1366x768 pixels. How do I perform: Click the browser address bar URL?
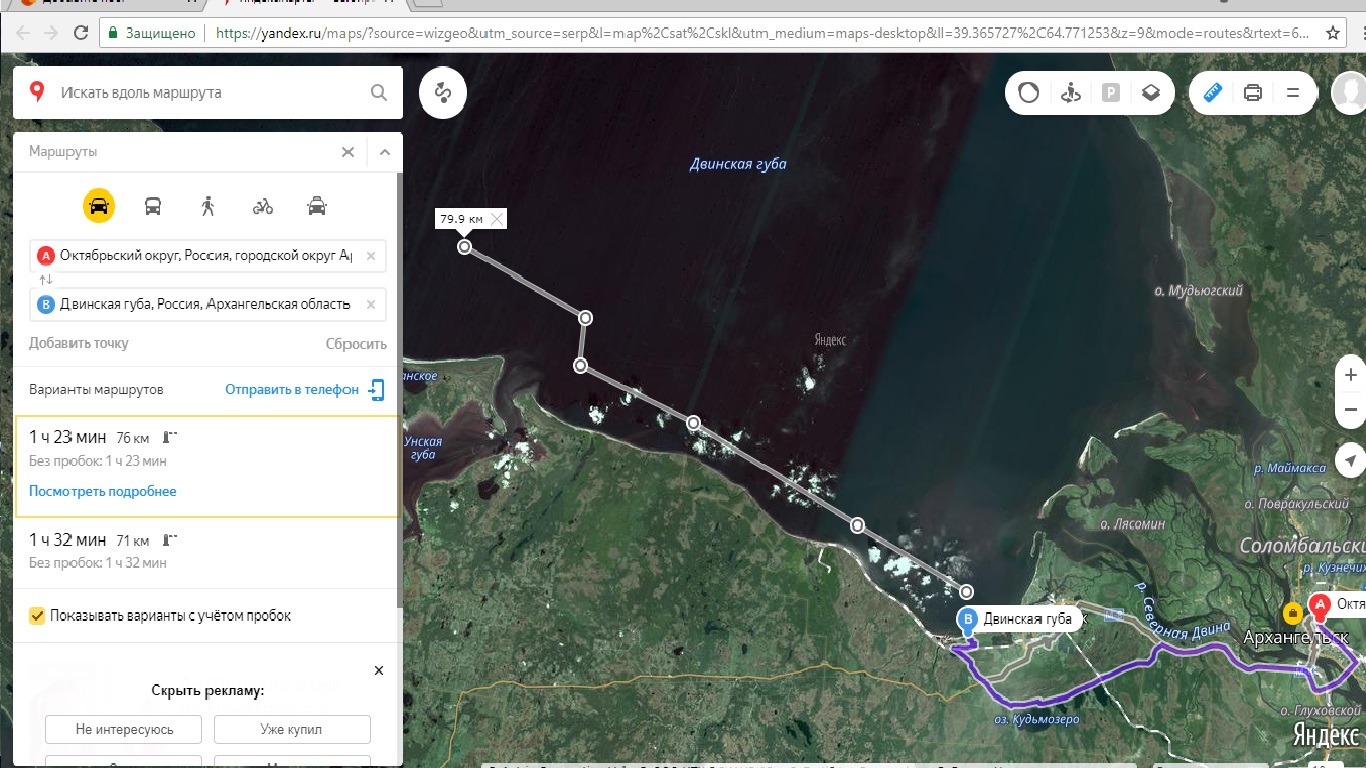click(x=762, y=32)
